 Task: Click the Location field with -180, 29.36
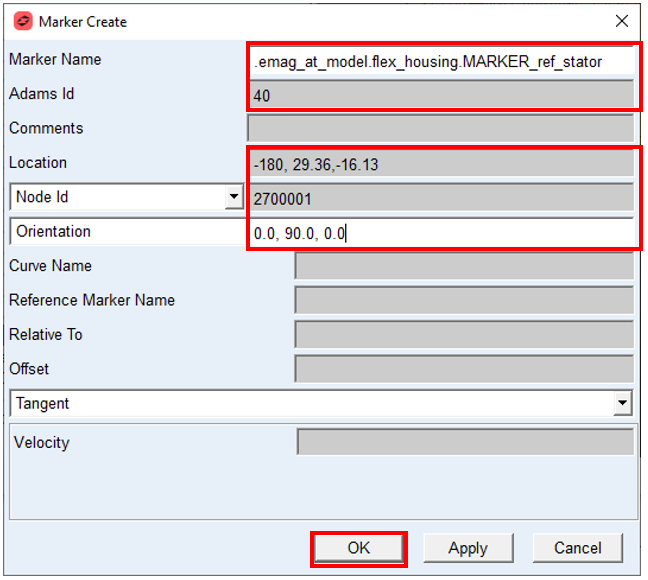click(x=442, y=164)
